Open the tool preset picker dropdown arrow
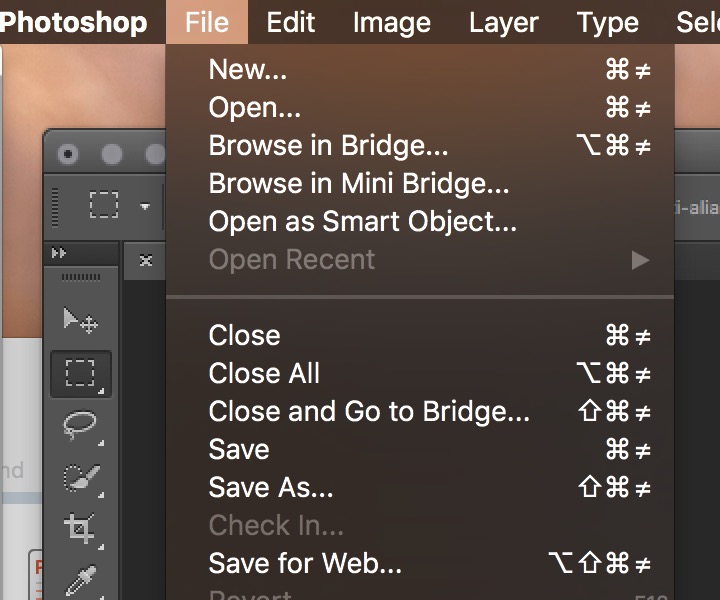The image size is (720, 600). (x=145, y=207)
